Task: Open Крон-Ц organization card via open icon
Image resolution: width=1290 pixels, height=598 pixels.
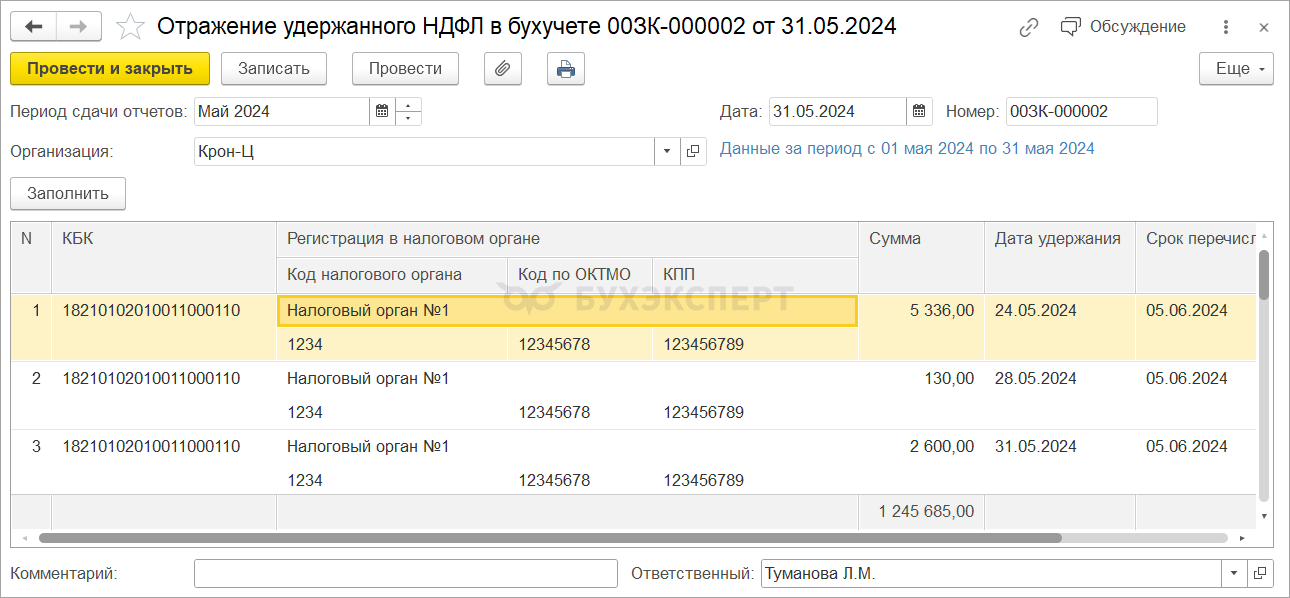Action: 693,152
